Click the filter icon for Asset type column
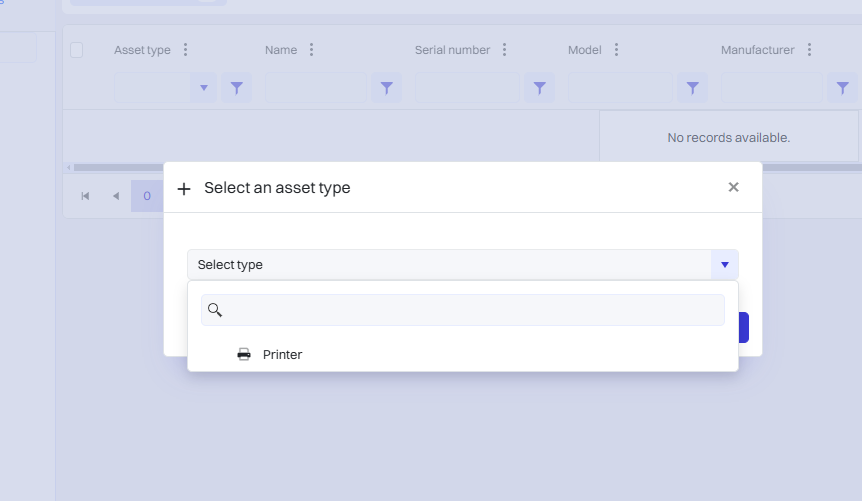 [x=236, y=88]
